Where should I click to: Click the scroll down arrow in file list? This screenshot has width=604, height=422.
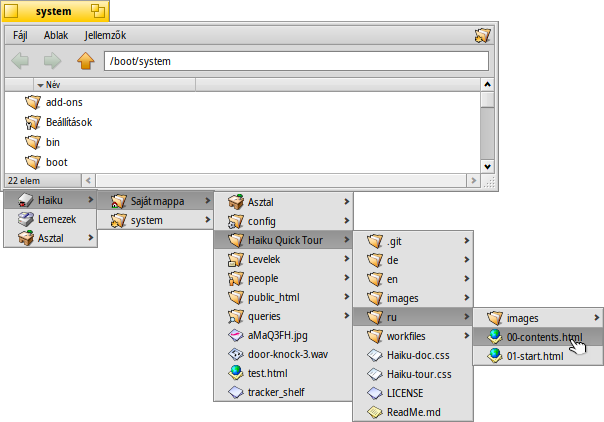point(487,166)
